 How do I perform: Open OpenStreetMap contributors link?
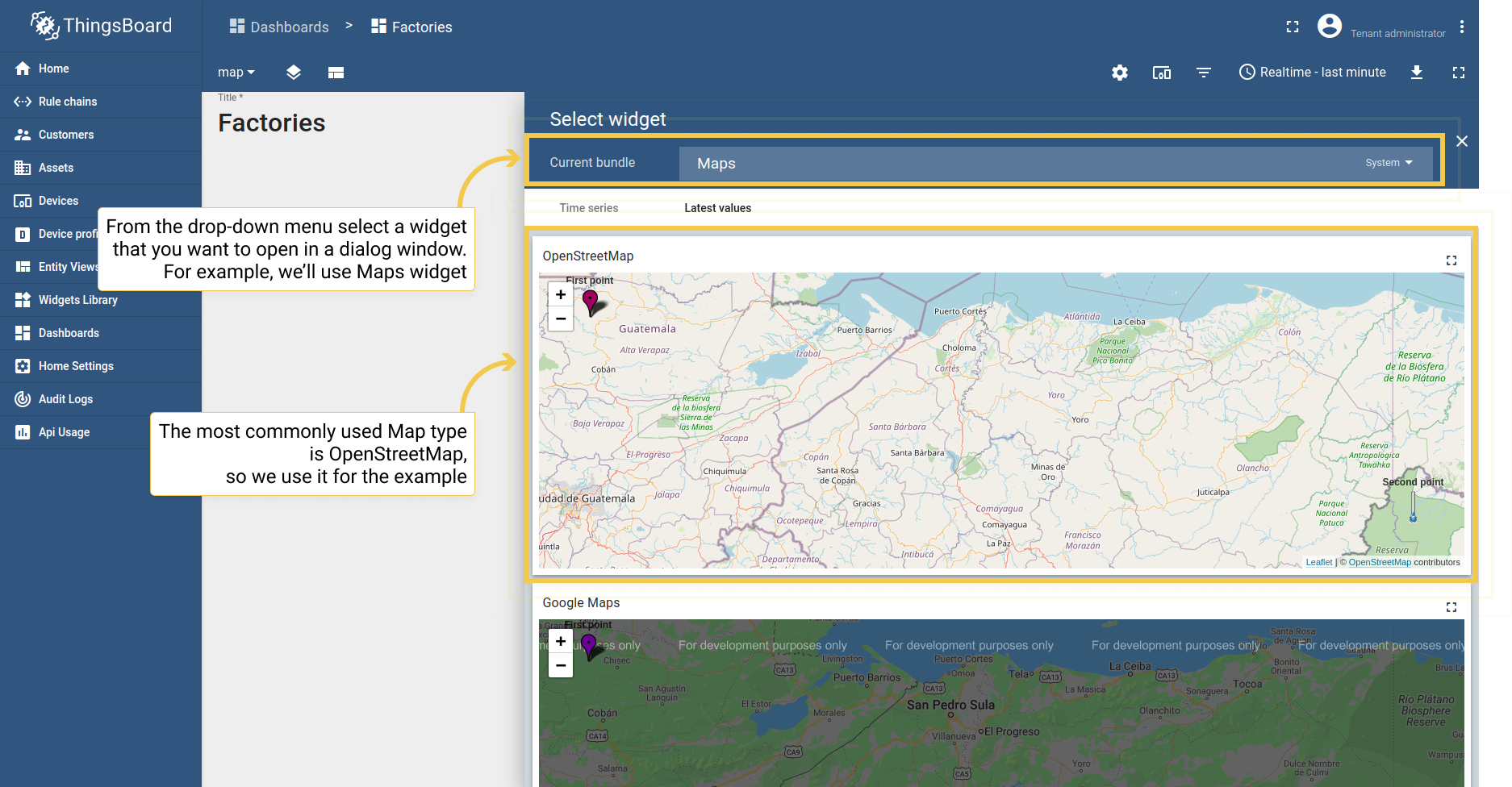[1380, 563]
